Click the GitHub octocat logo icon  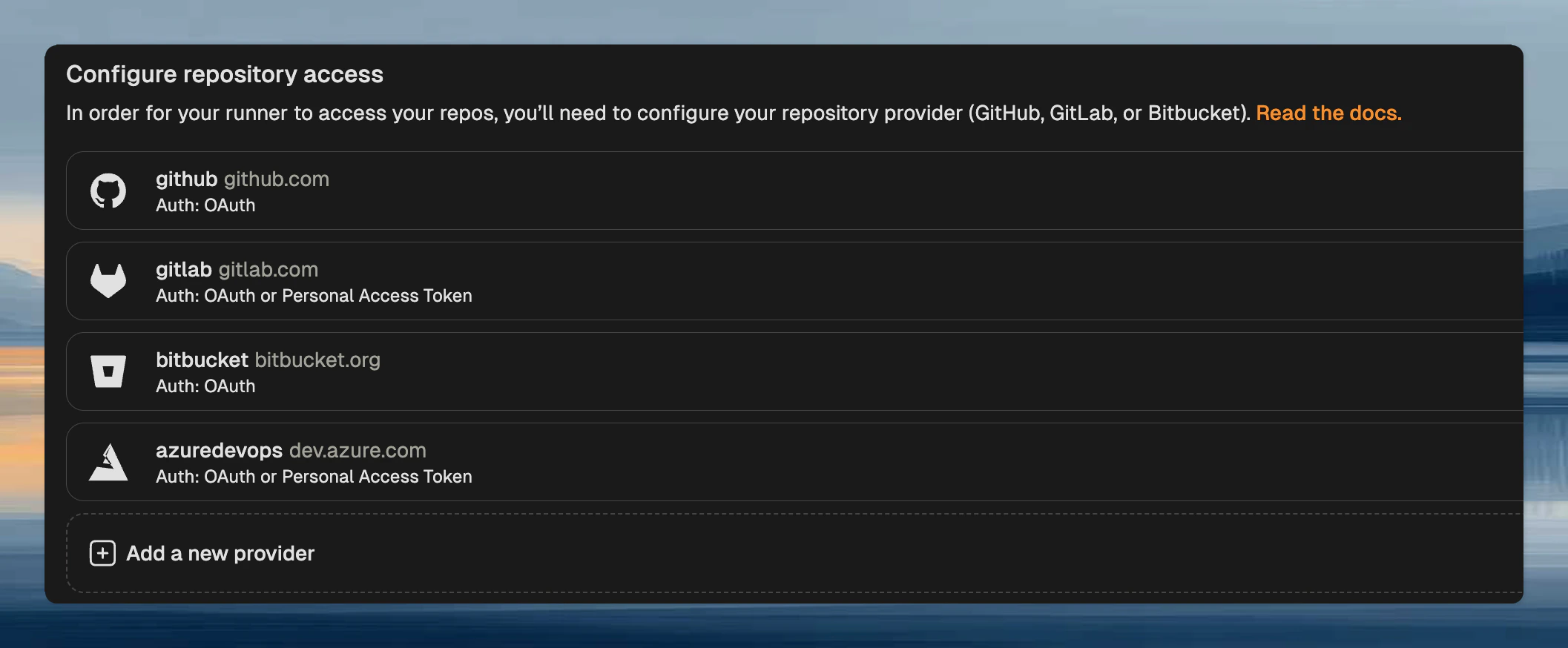pyautogui.click(x=108, y=191)
